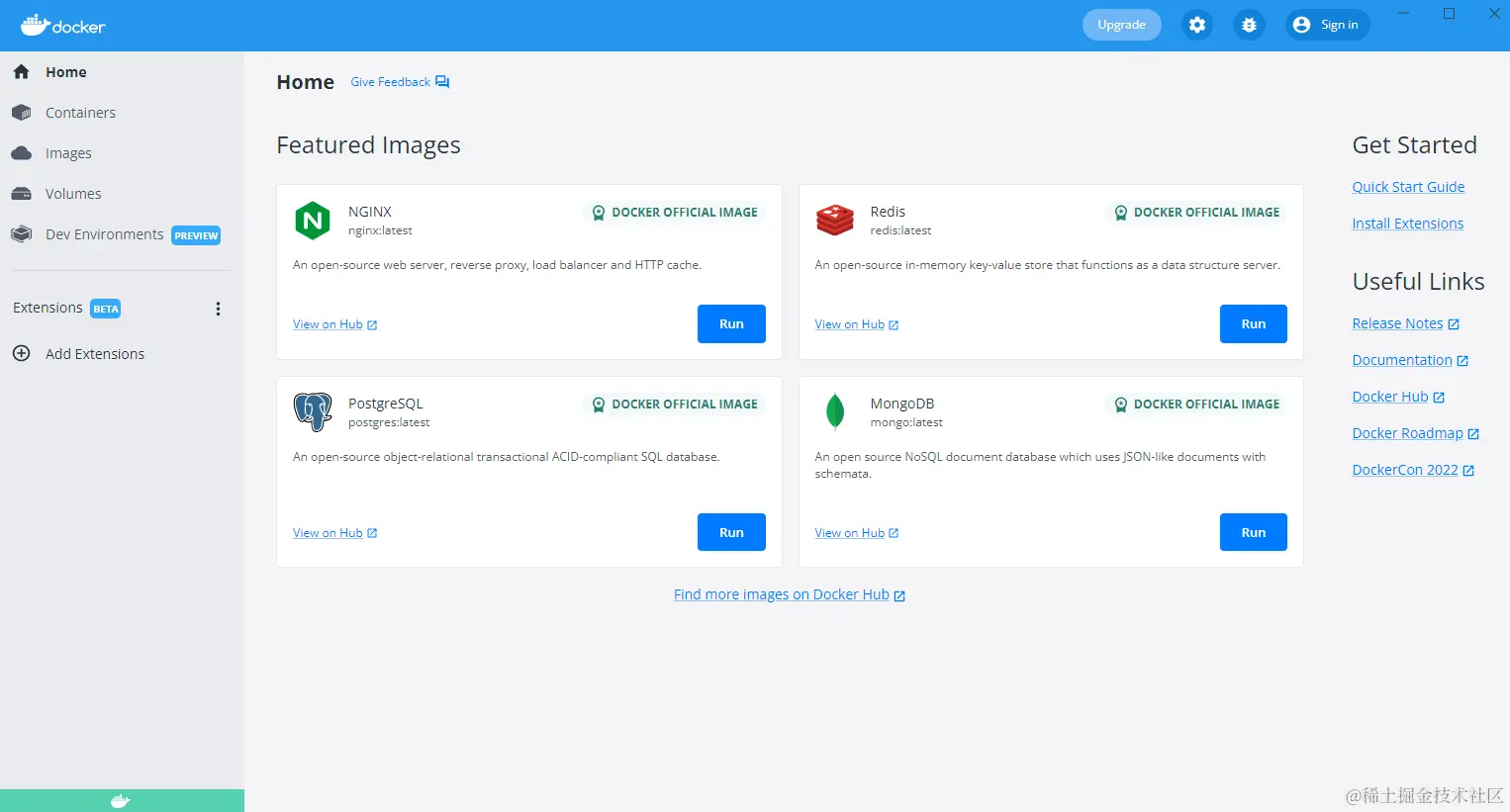This screenshot has height=812, width=1510.
Task: Open the Home section
Action: [x=122, y=72]
